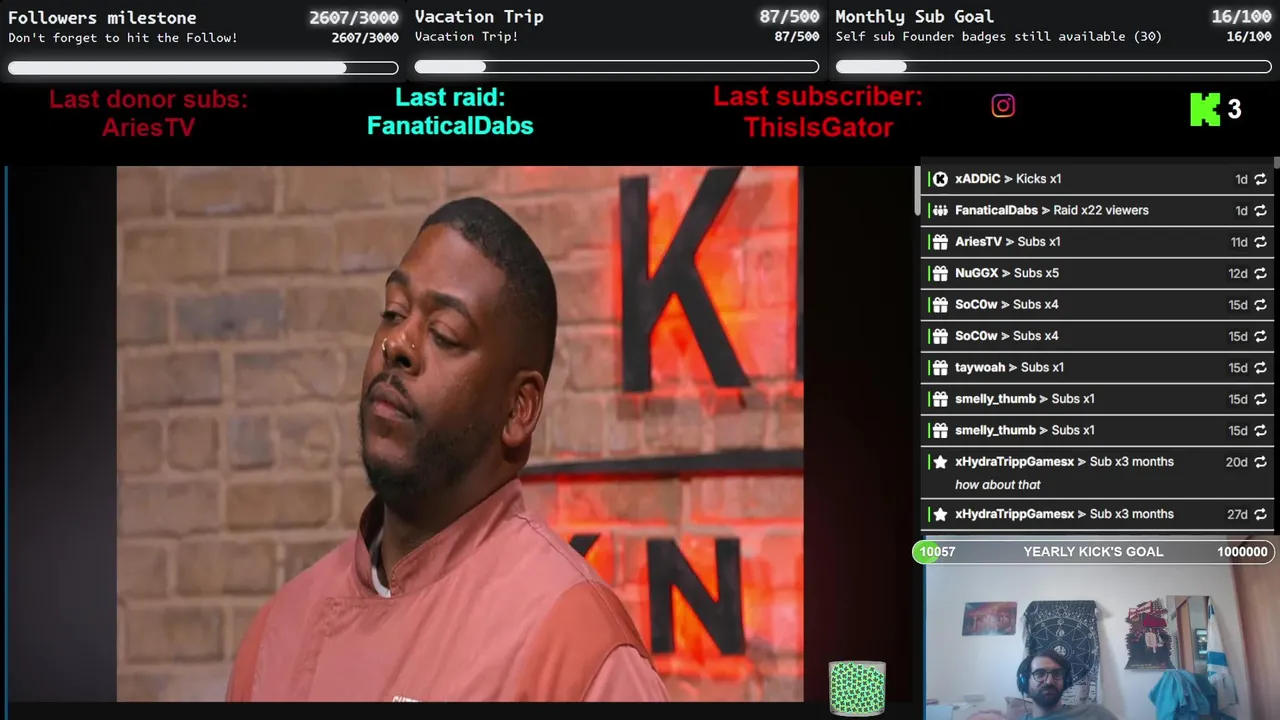Click the 'how about that' message
This screenshot has height=720, width=1280.
(x=998, y=485)
